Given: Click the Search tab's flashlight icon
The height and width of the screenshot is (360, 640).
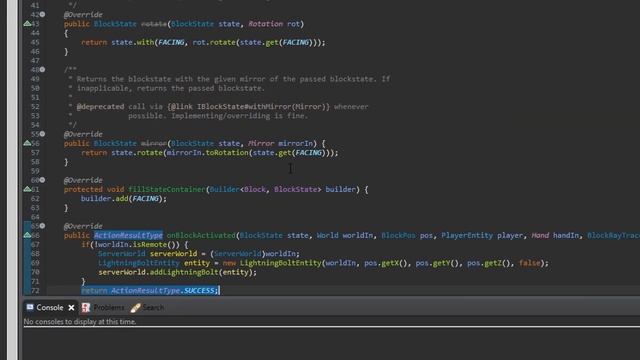Looking at the screenshot, I should click(135, 308).
